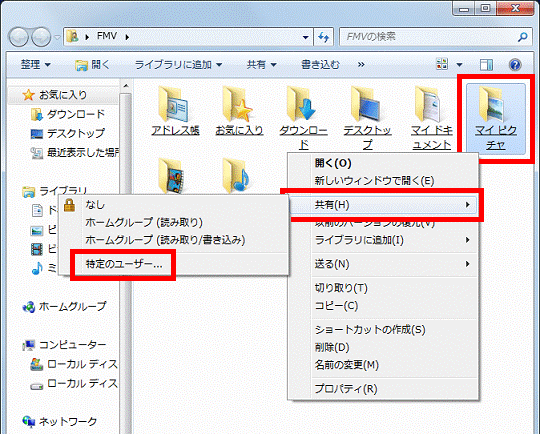
Task: Select the video folder with film strip
Action: click(x=173, y=176)
